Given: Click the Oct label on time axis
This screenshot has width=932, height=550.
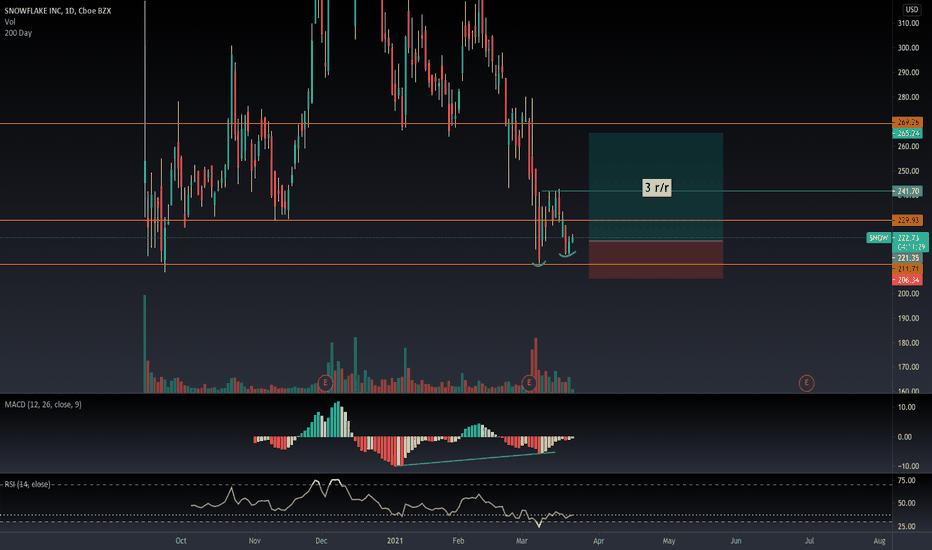Looking at the screenshot, I should [181, 540].
